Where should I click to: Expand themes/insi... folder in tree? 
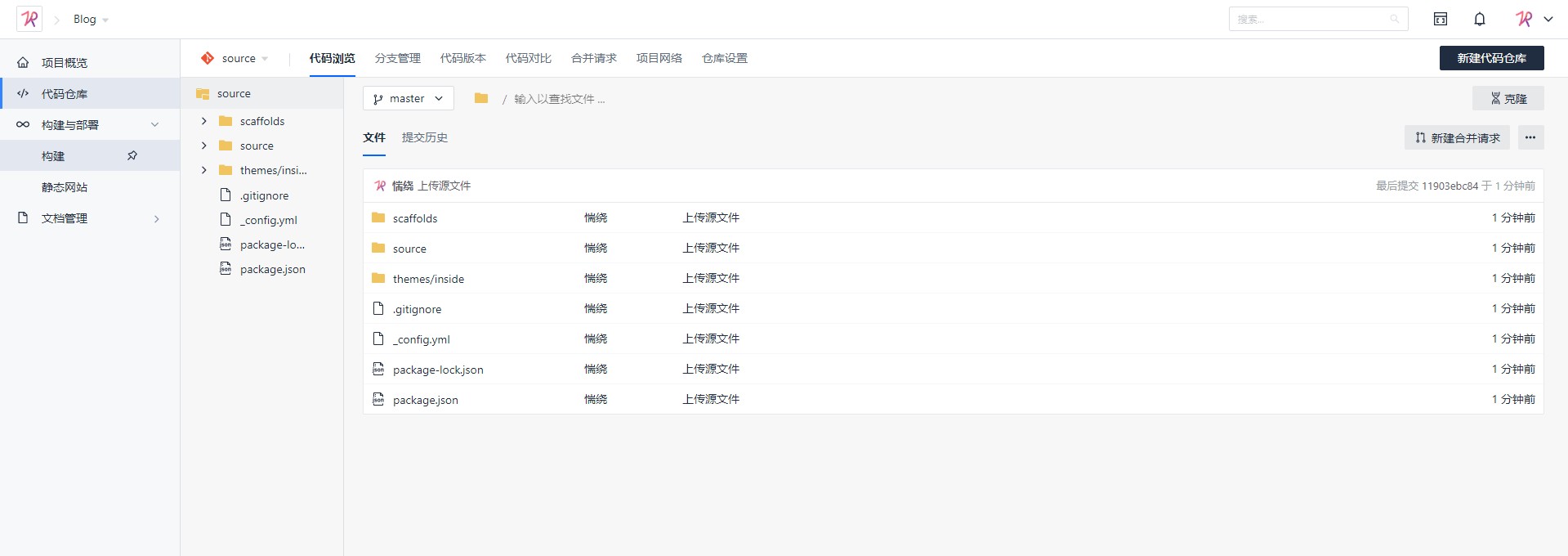point(204,170)
